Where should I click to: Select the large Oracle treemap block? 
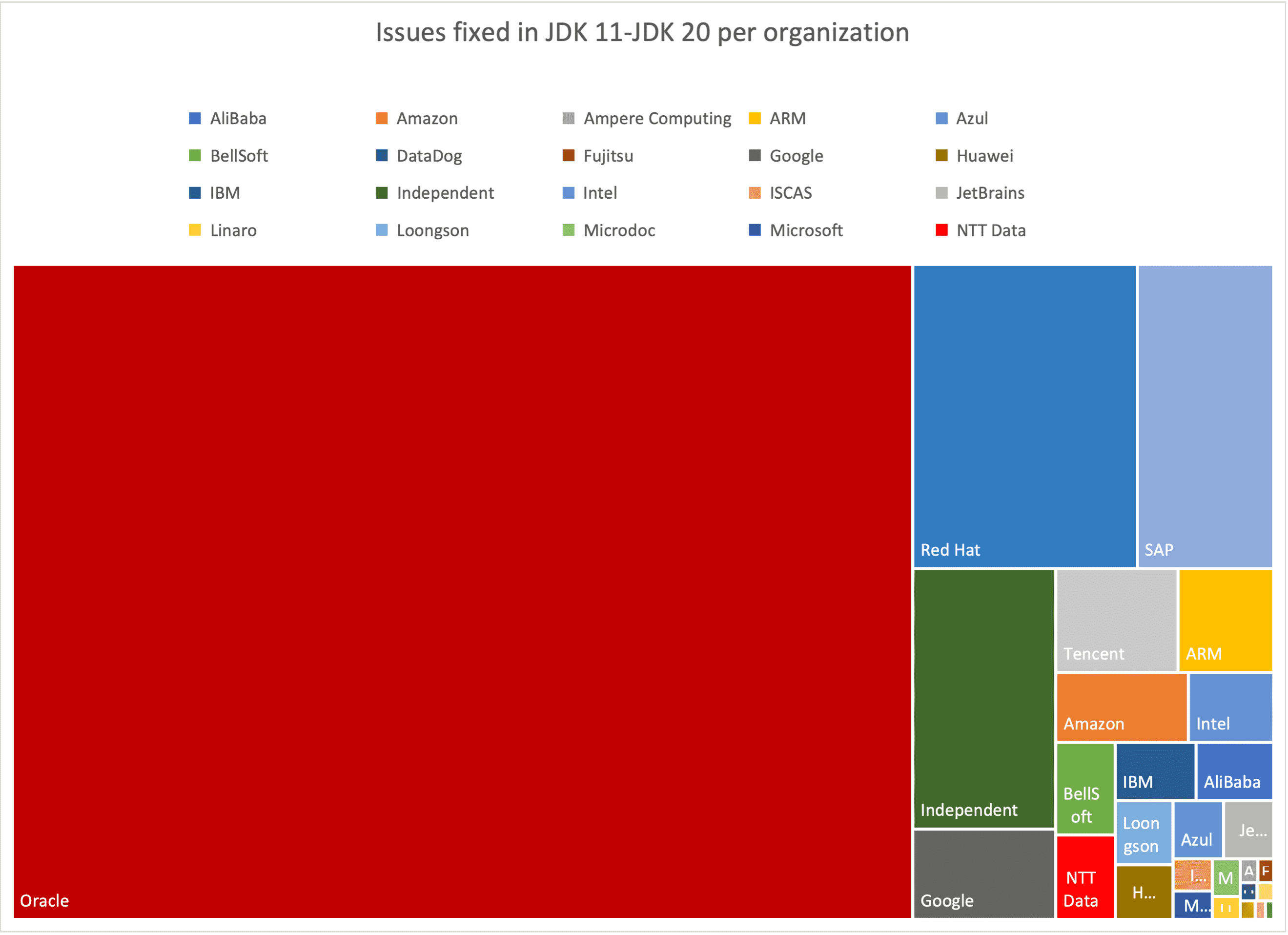pyautogui.click(x=462, y=591)
